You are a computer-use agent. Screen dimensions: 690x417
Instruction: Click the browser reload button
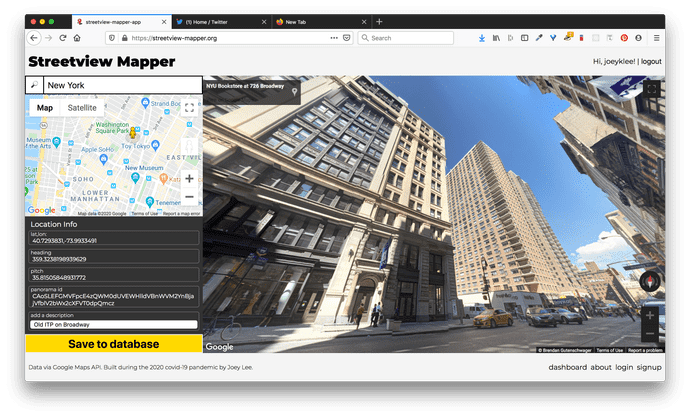click(x=63, y=38)
